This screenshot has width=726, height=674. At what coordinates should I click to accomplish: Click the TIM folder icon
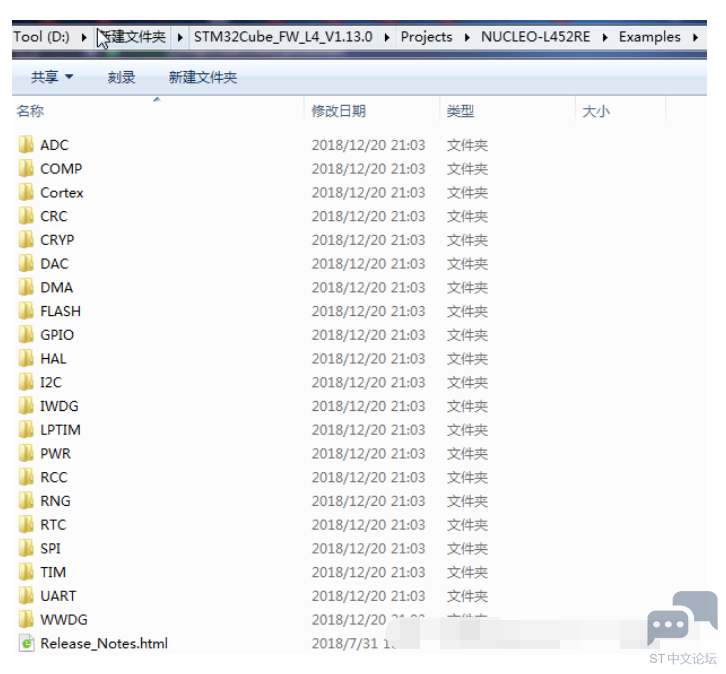[x=26, y=572]
